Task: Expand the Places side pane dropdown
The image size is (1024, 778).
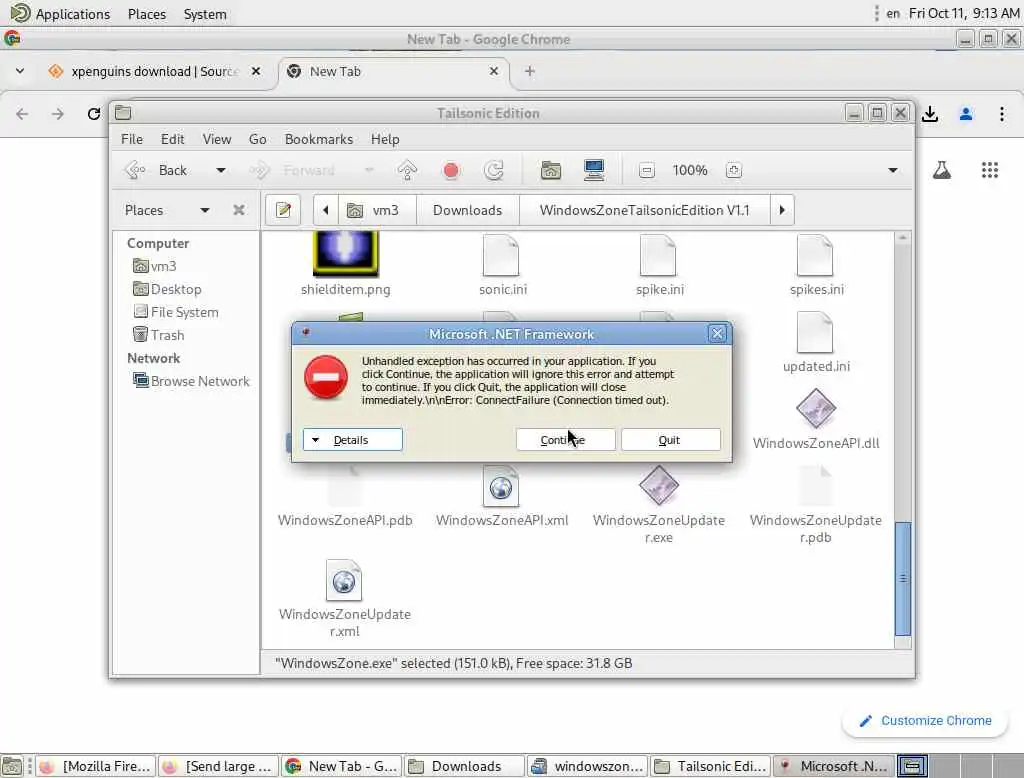Action: point(205,210)
